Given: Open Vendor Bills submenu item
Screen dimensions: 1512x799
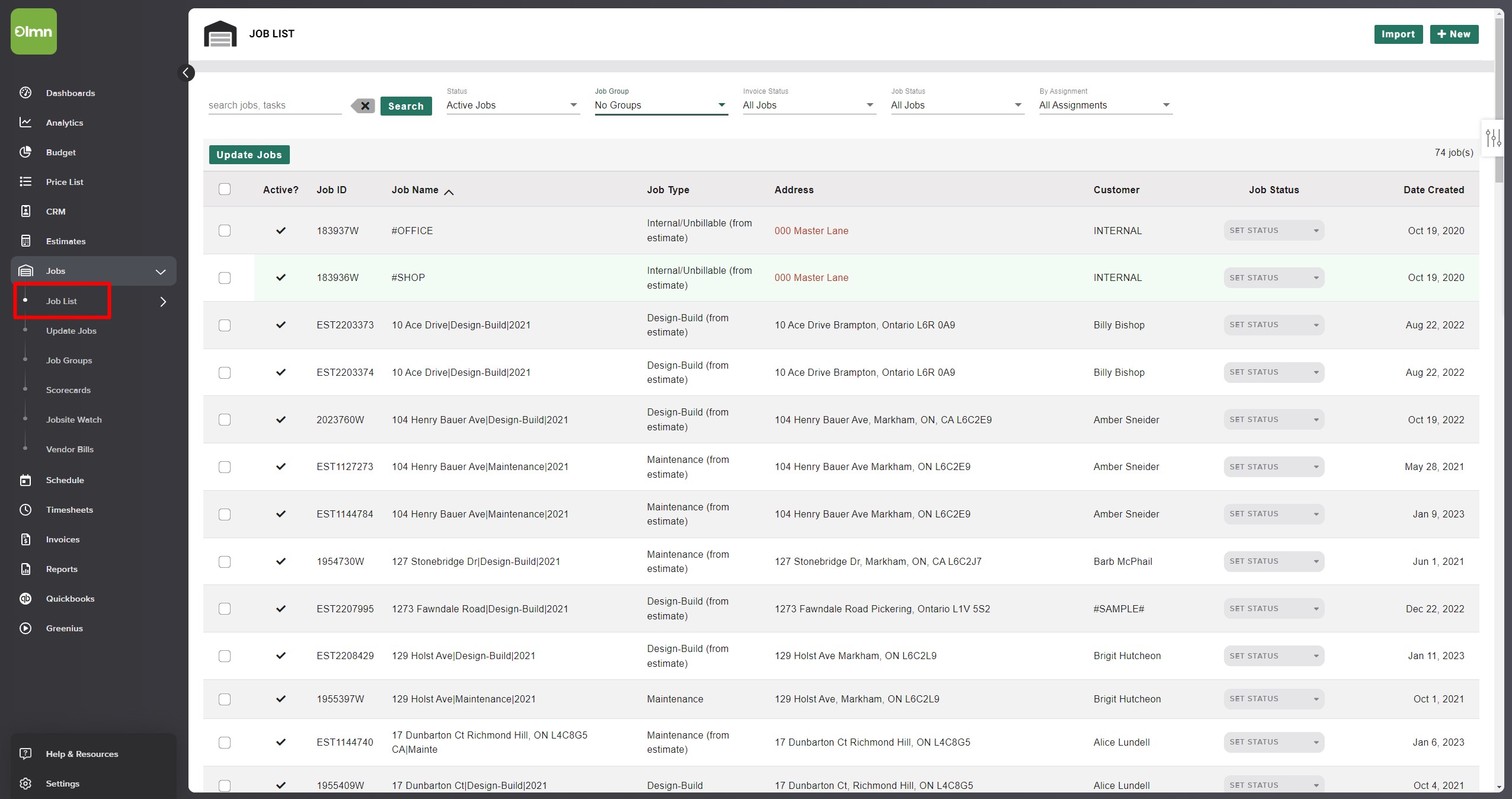Looking at the screenshot, I should pyautogui.click(x=70, y=449).
